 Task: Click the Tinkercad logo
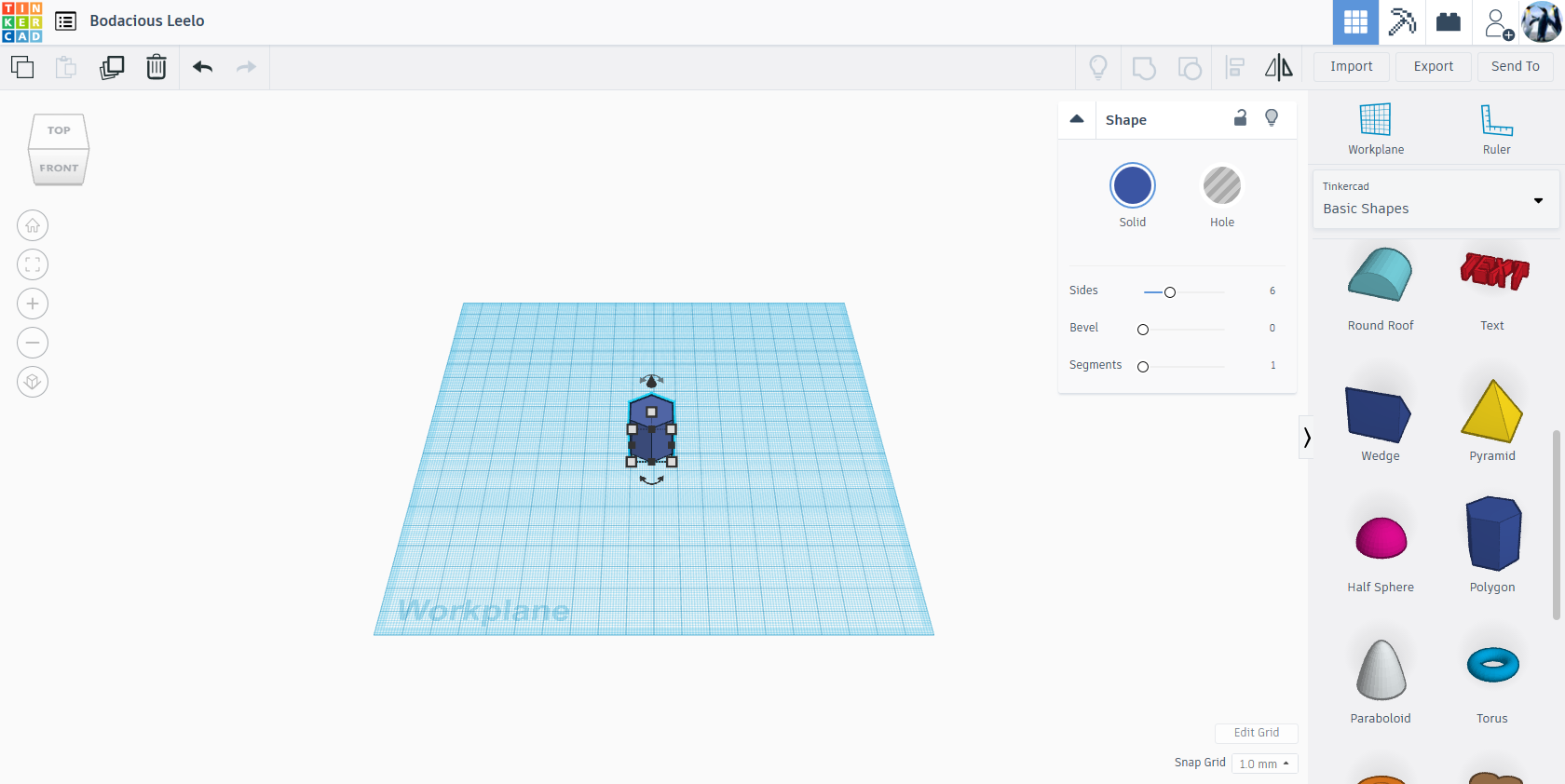click(x=22, y=22)
